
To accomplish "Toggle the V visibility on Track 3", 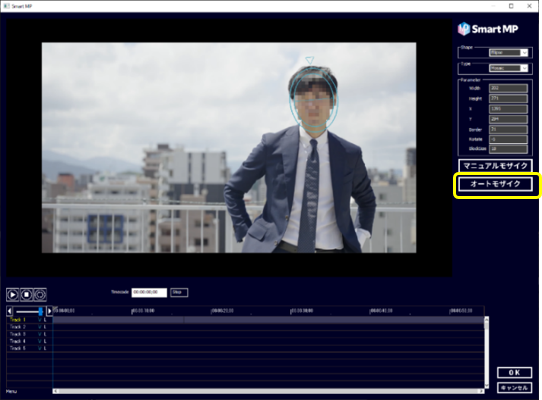I will [40, 334].
